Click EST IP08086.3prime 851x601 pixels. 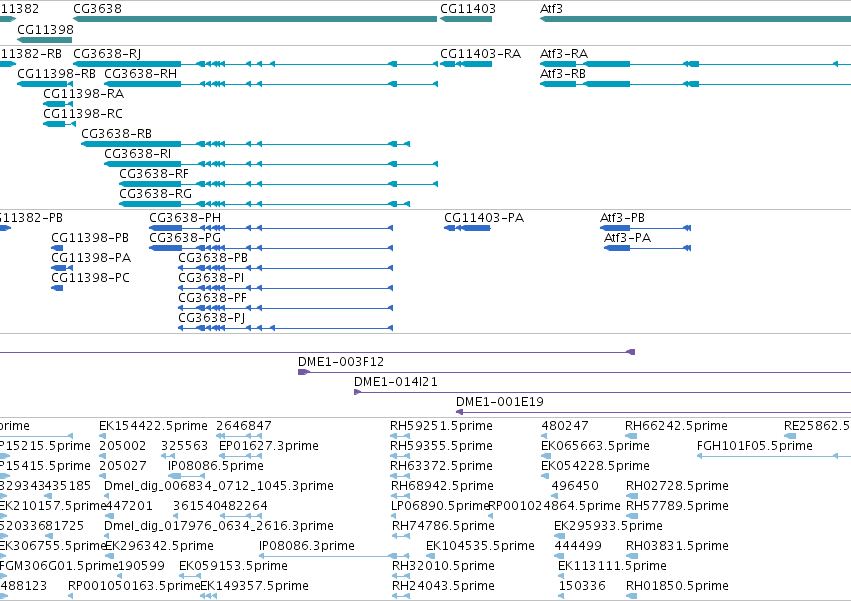307,546
